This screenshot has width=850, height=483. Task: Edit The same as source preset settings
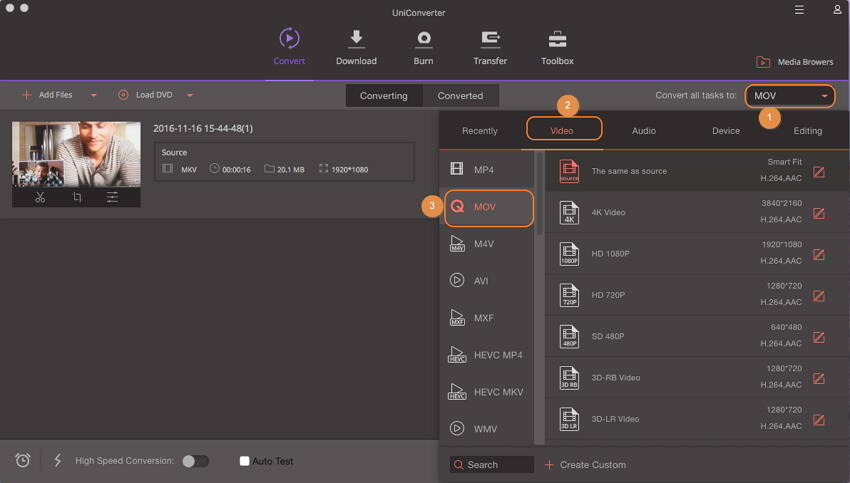tap(819, 172)
